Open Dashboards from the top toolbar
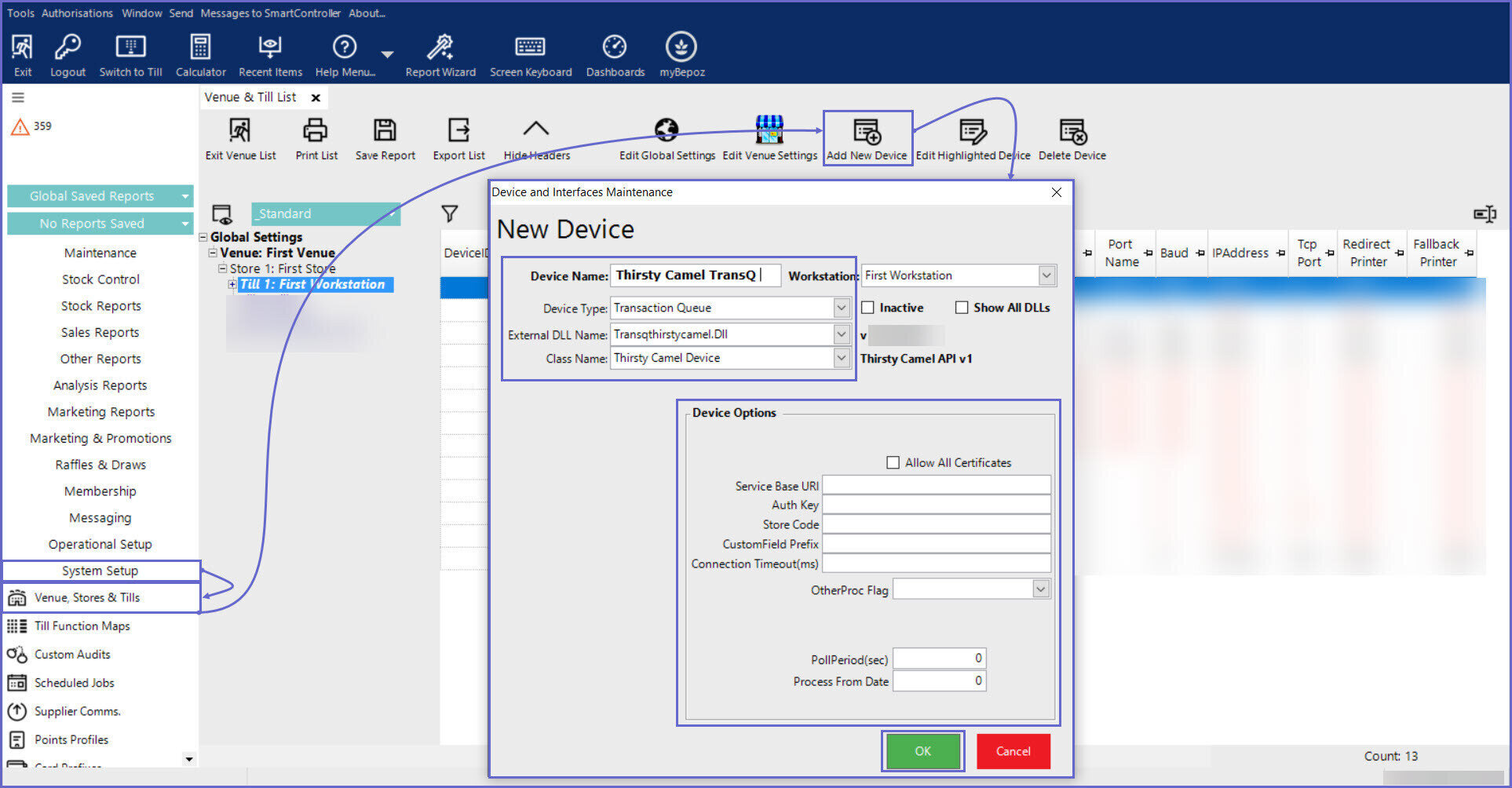 (x=615, y=48)
